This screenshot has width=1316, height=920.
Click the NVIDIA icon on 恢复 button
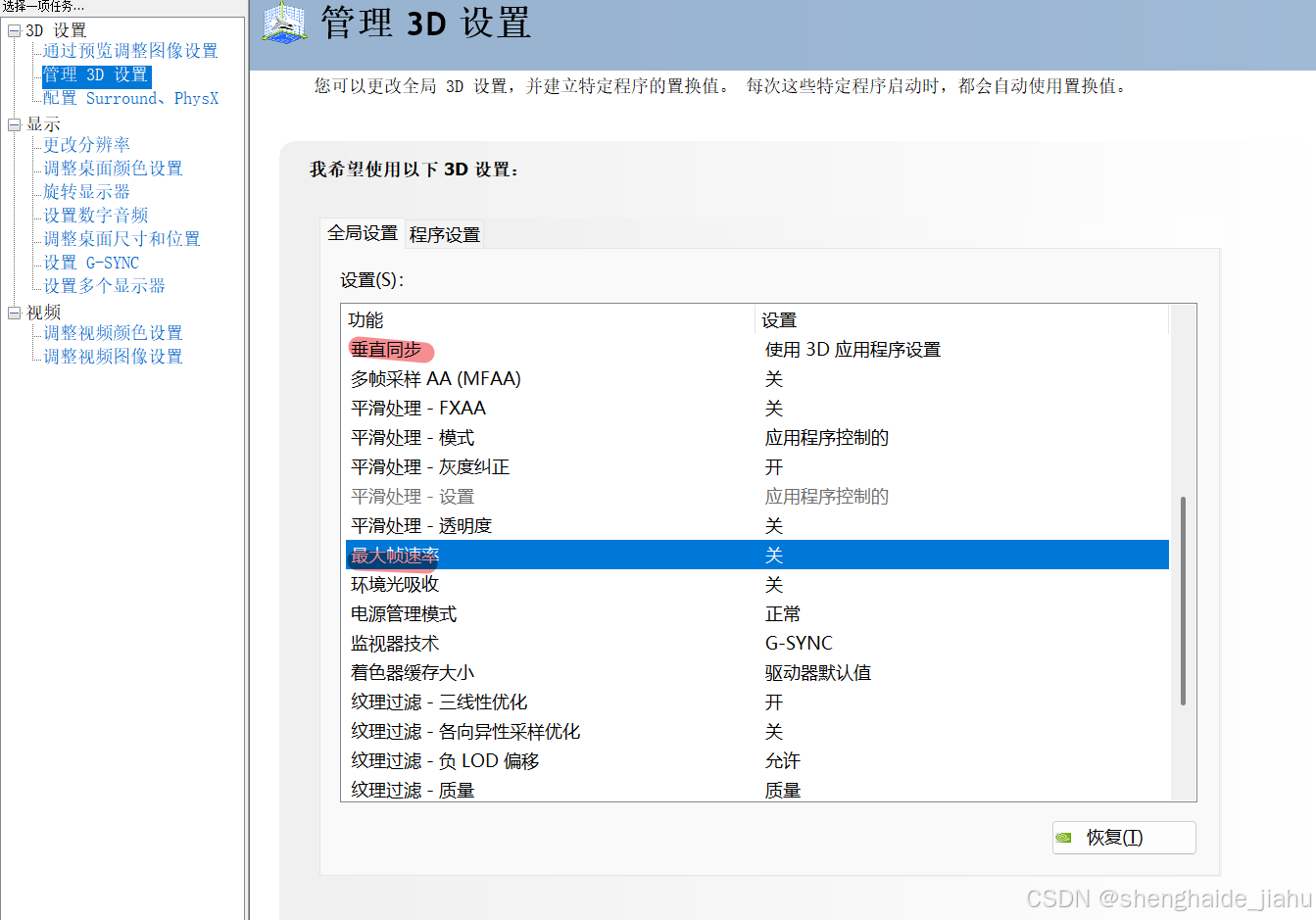coord(1063,838)
